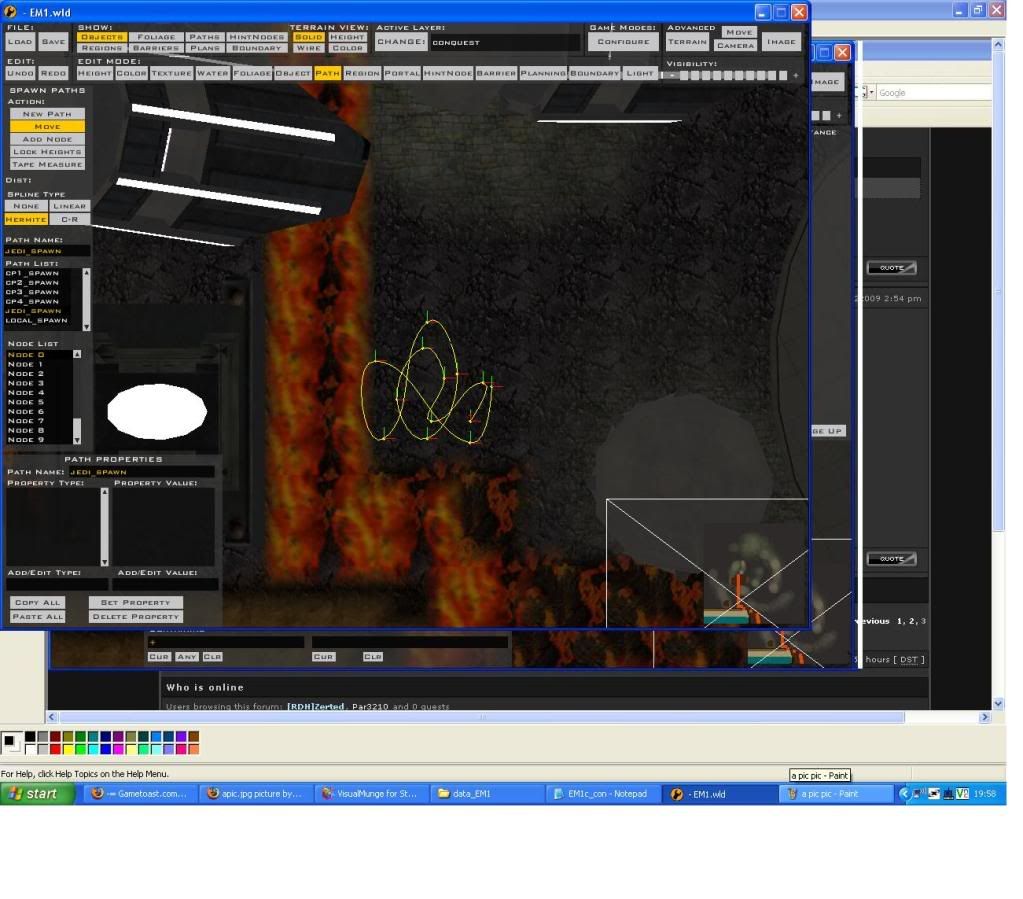The image size is (1023, 899).
Task: Click the Add Node action
Action: coord(47,139)
